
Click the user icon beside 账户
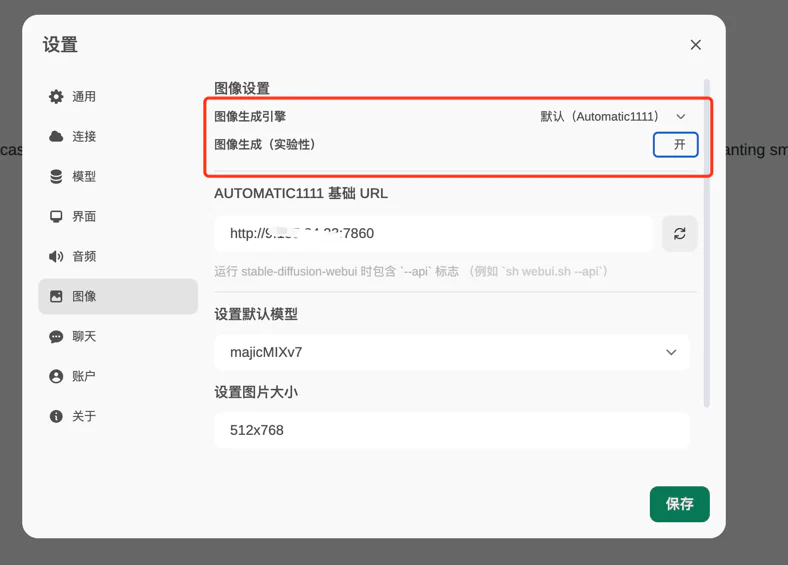(56, 377)
